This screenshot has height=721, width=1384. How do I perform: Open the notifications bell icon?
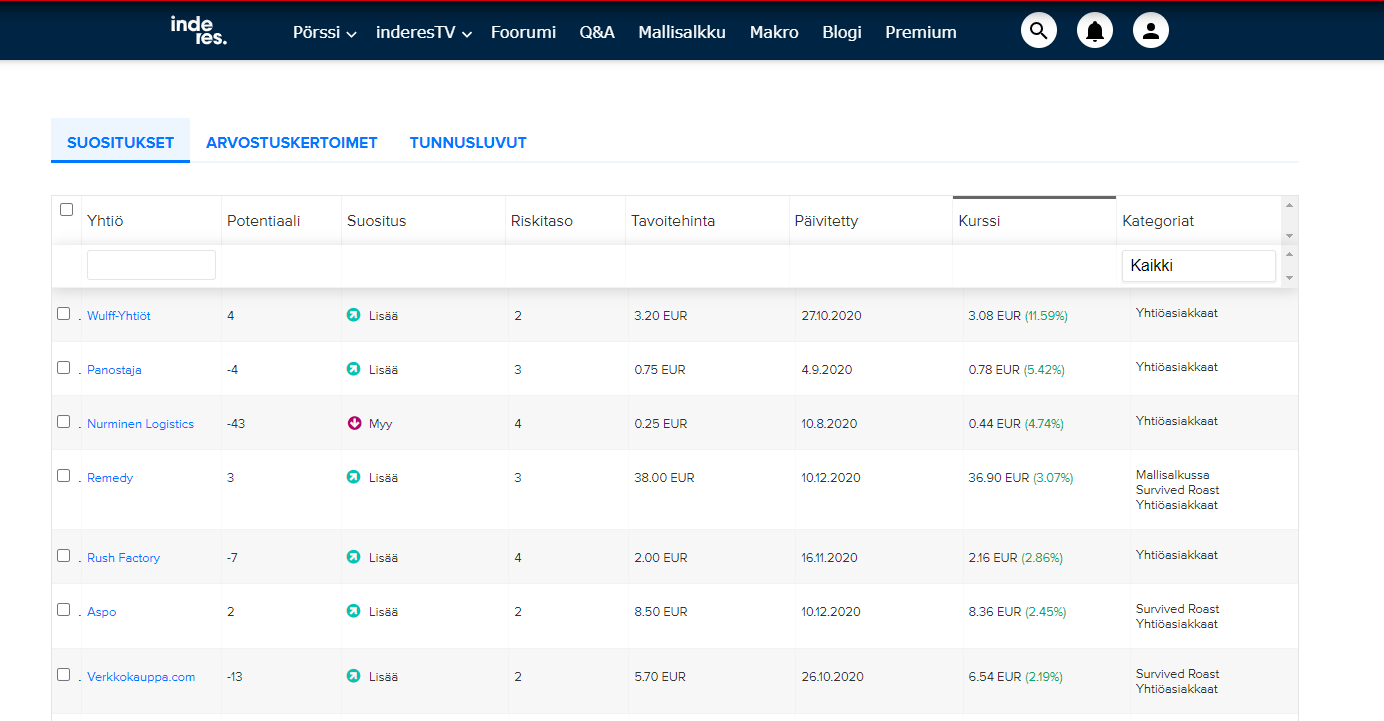(x=1094, y=31)
